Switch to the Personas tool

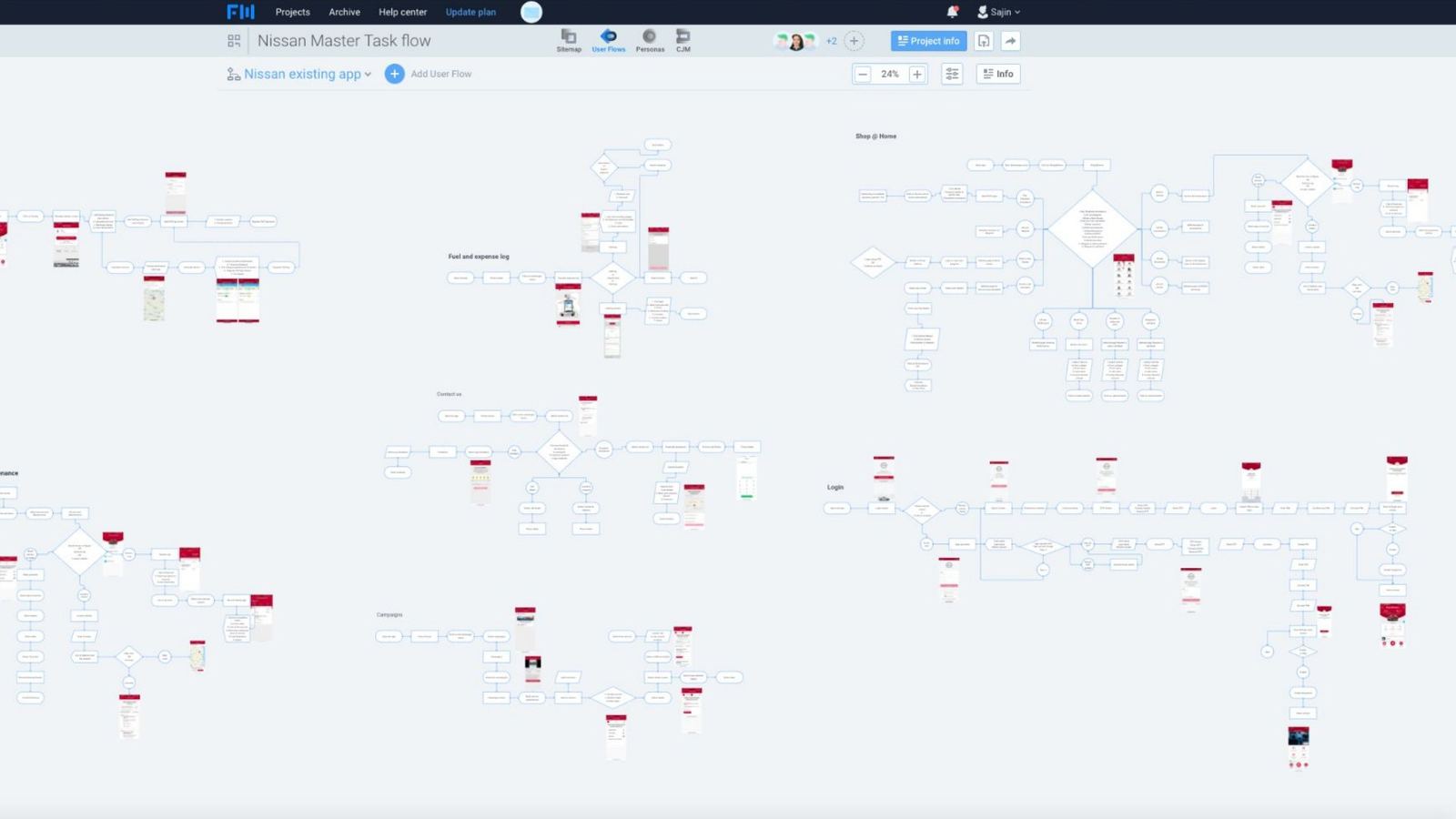pyautogui.click(x=650, y=41)
